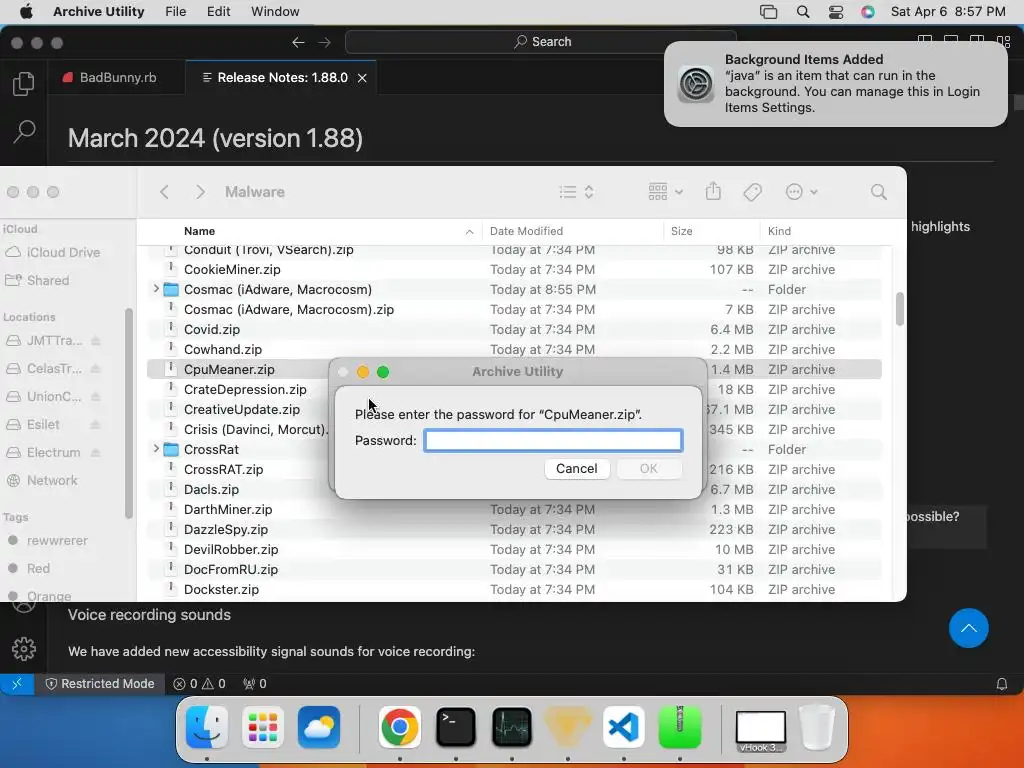The height and width of the screenshot is (768, 1024).
Task: Open Chrome from the Dock
Action: pyautogui.click(x=400, y=727)
